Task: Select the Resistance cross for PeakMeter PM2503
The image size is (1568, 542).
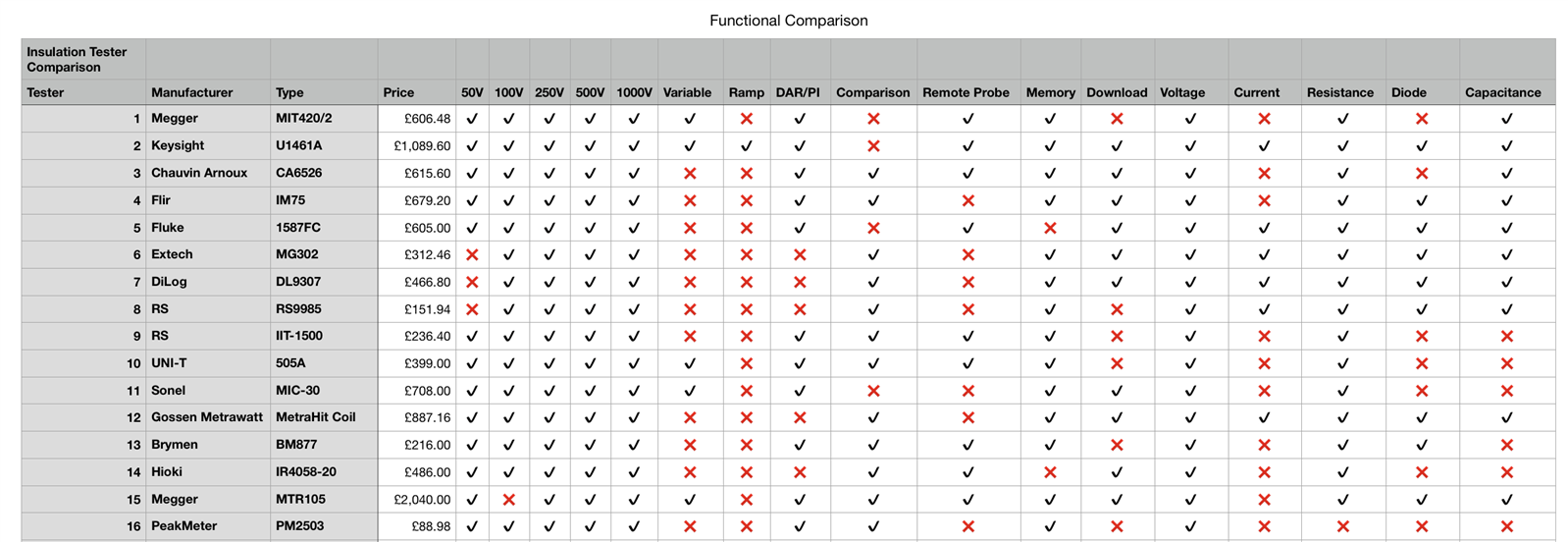Action: pos(1342,526)
